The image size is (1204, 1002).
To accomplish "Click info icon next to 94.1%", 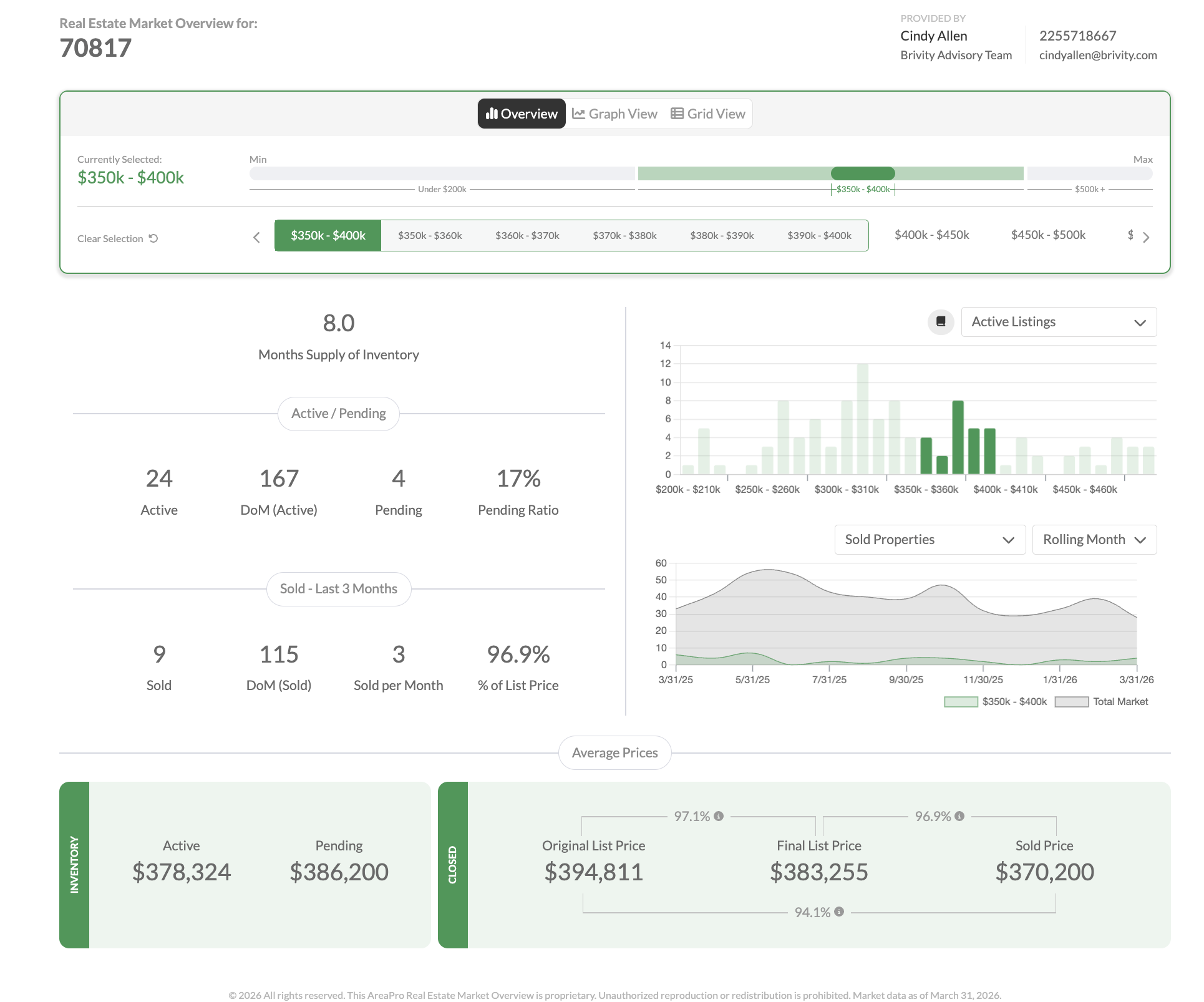I will tap(839, 912).
